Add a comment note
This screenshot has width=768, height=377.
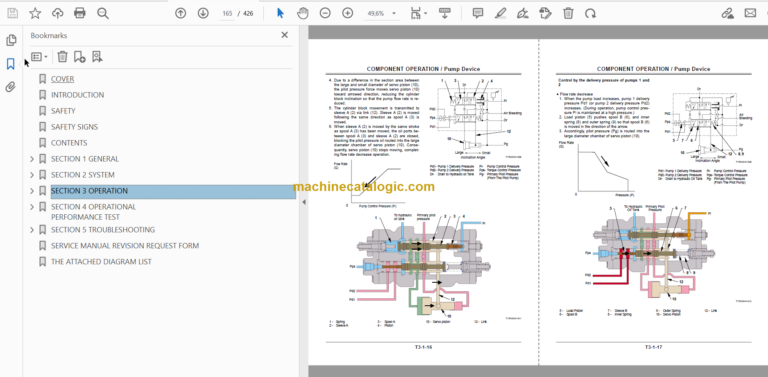478,13
